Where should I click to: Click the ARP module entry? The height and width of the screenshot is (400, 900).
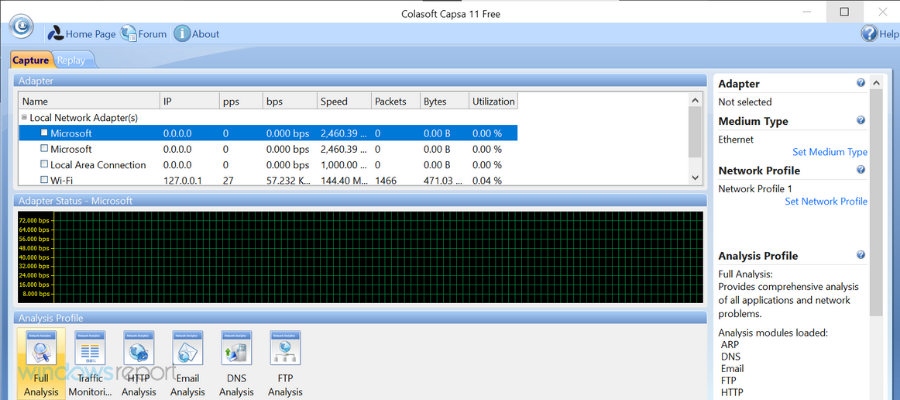coord(730,345)
